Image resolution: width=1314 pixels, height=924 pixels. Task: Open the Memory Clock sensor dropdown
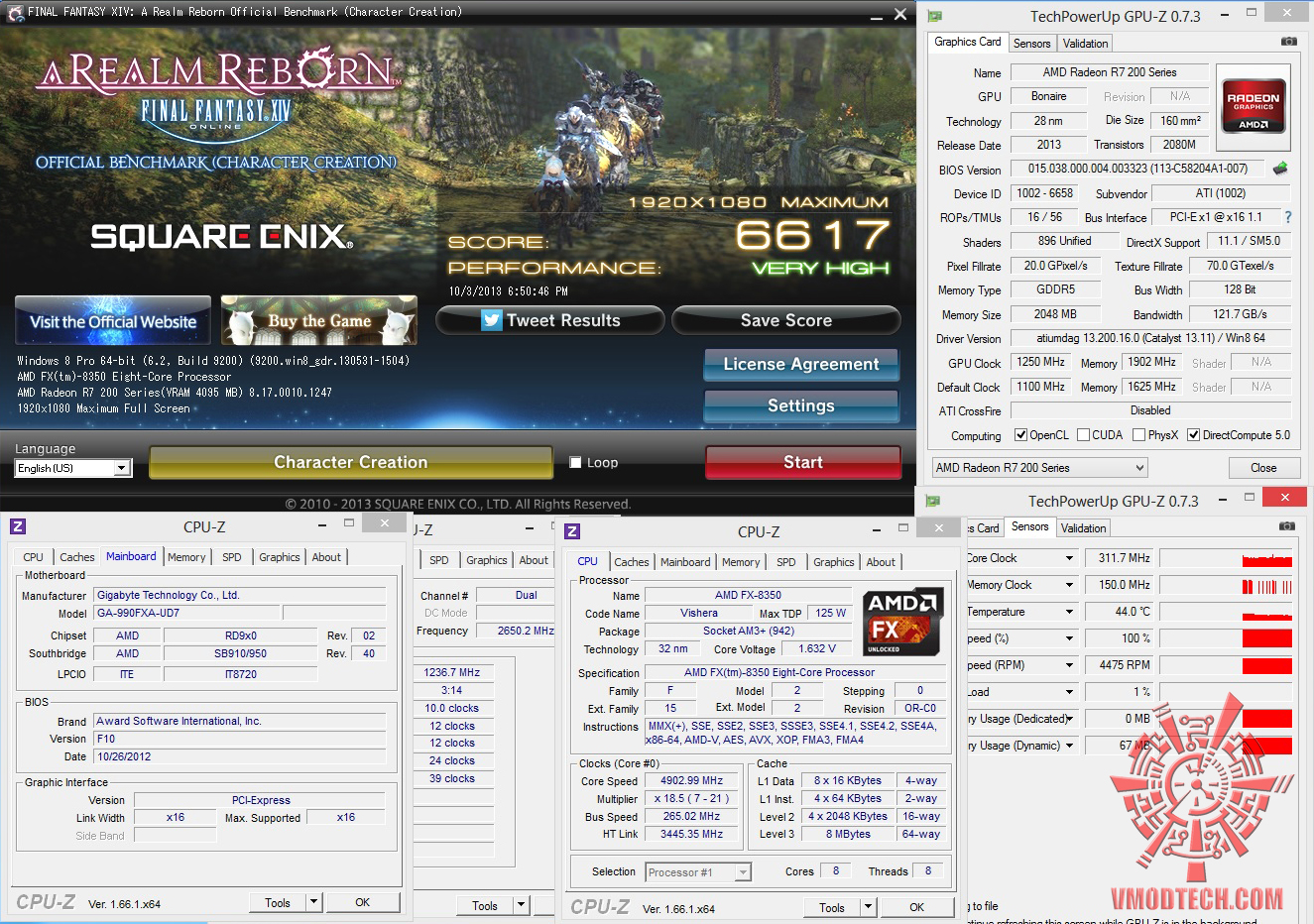click(1069, 585)
